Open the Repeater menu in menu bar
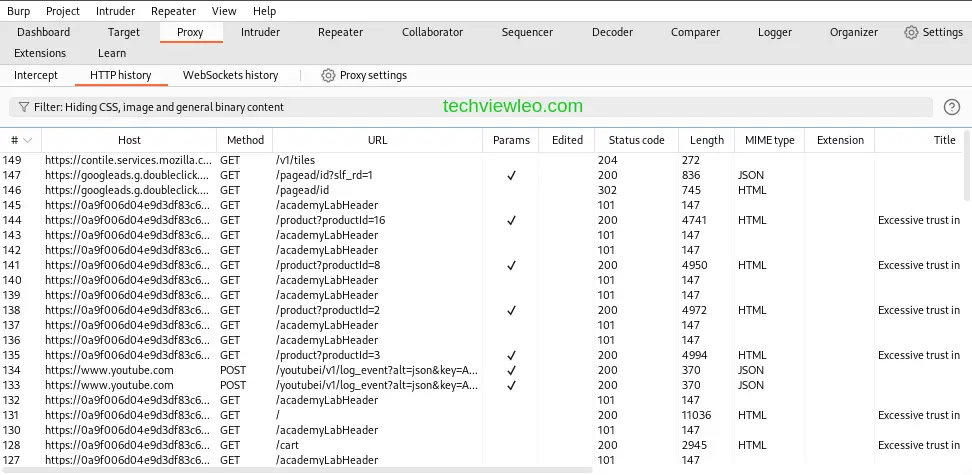Viewport: 972px width, 475px height. pyautogui.click(x=173, y=11)
